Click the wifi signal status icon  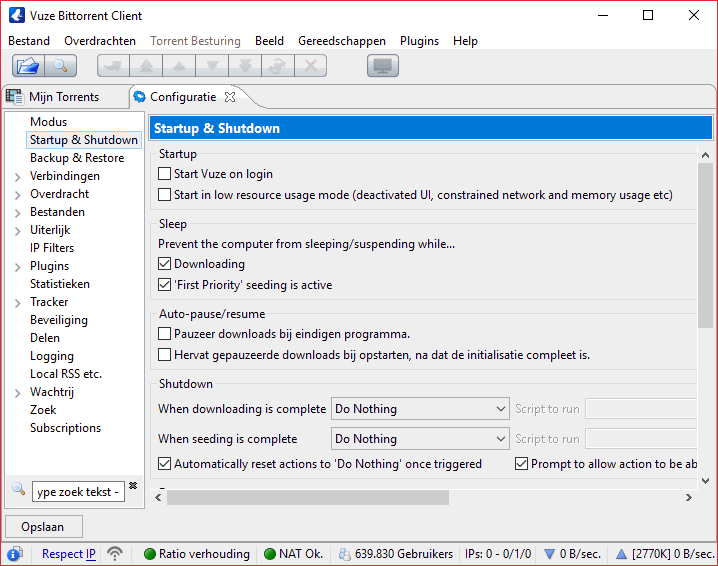pyautogui.click(x=115, y=554)
